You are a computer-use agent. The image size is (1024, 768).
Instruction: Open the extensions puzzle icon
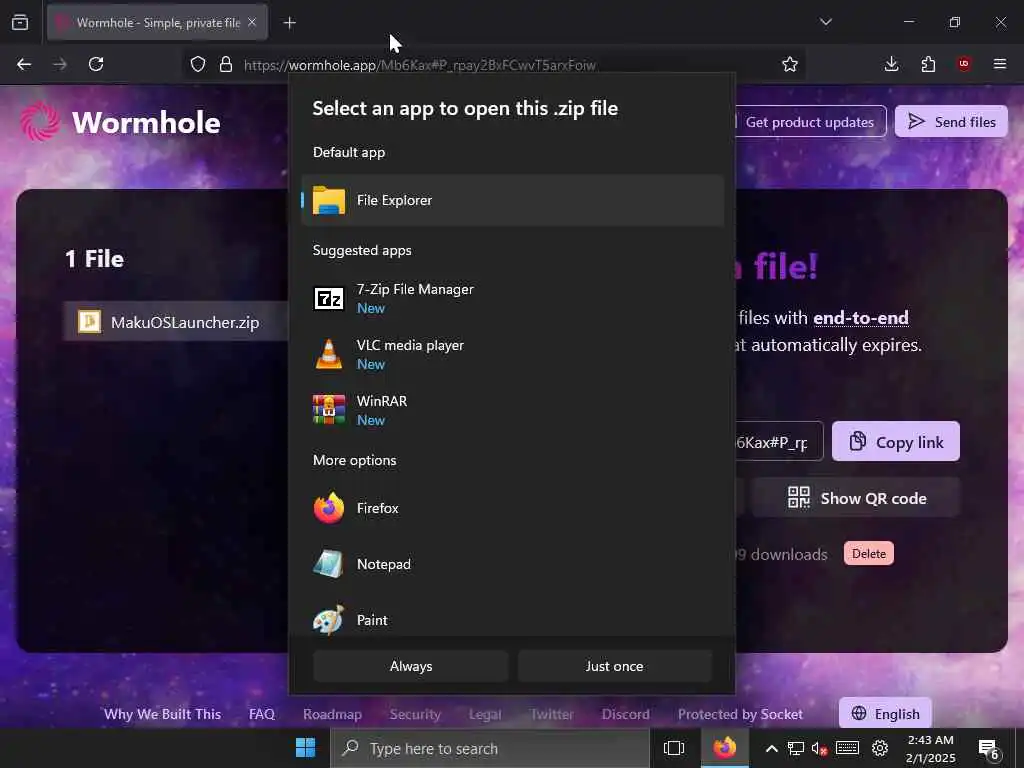pyautogui.click(x=928, y=64)
